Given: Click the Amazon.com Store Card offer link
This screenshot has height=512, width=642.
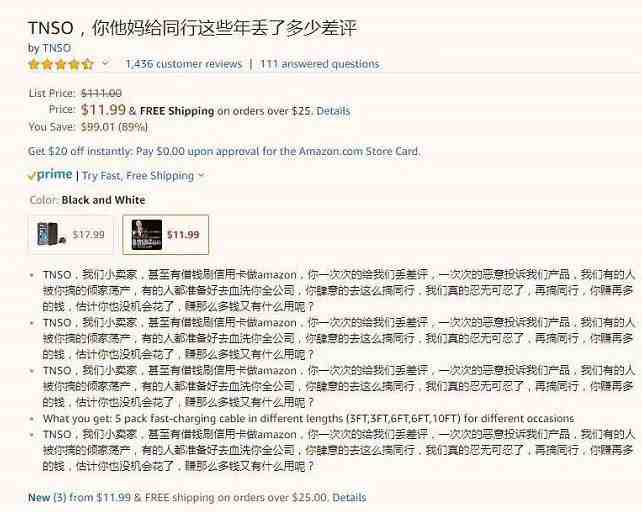Looking at the screenshot, I should click(x=303, y=151).
